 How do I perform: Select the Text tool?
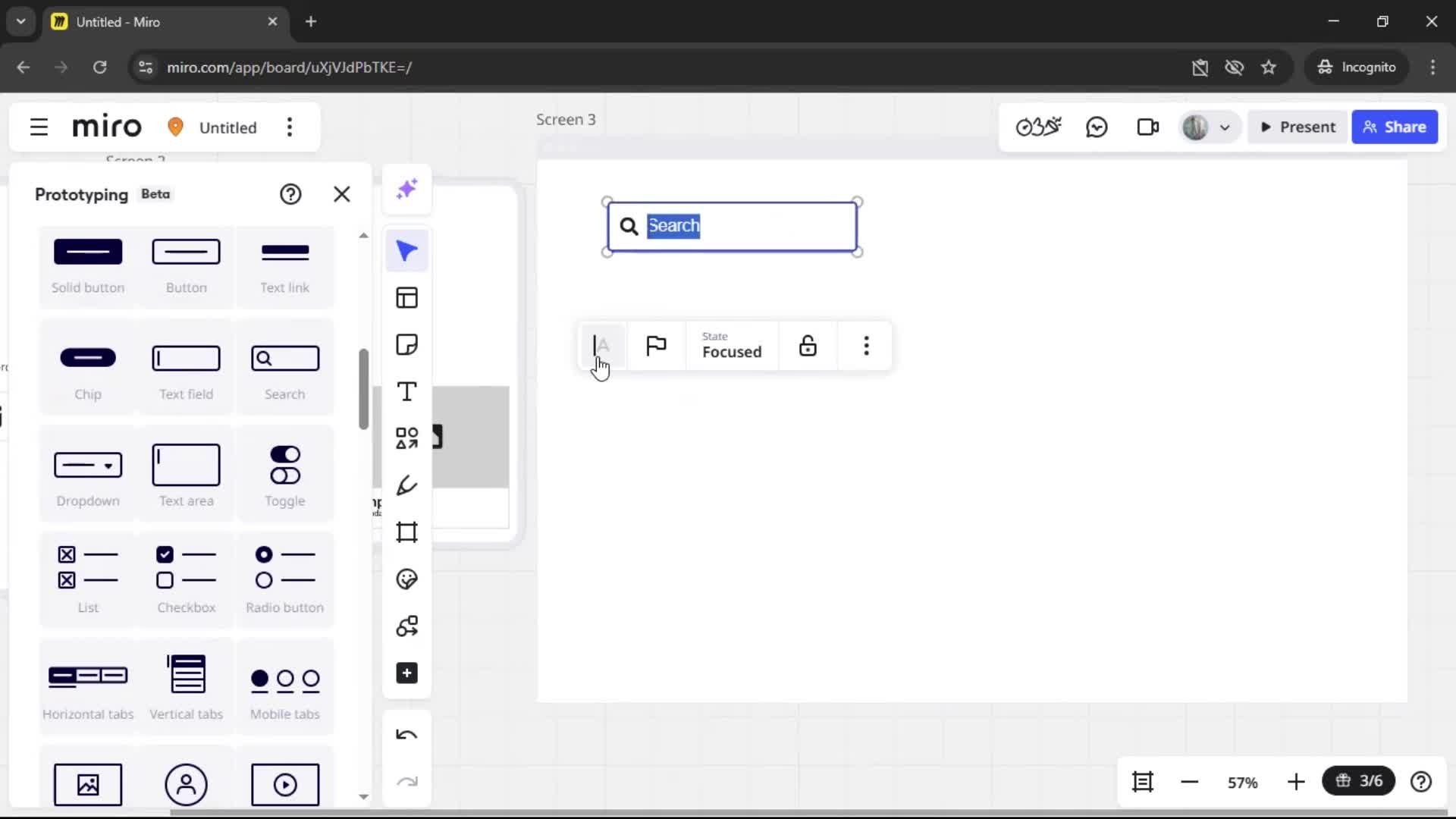tap(407, 392)
